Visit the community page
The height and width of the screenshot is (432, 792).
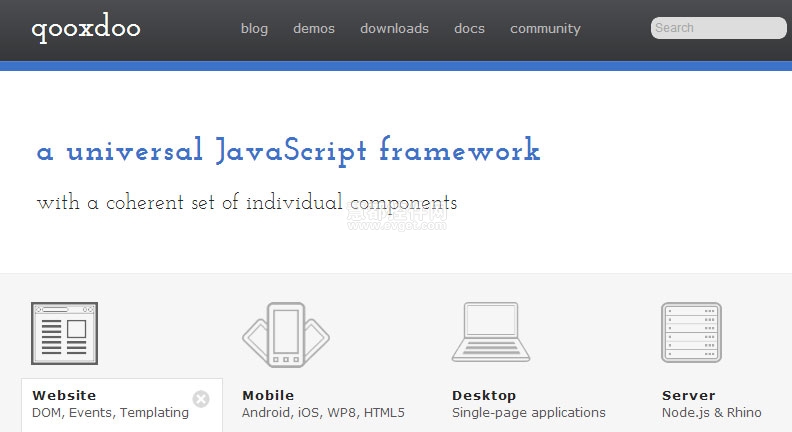tap(545, 29)
